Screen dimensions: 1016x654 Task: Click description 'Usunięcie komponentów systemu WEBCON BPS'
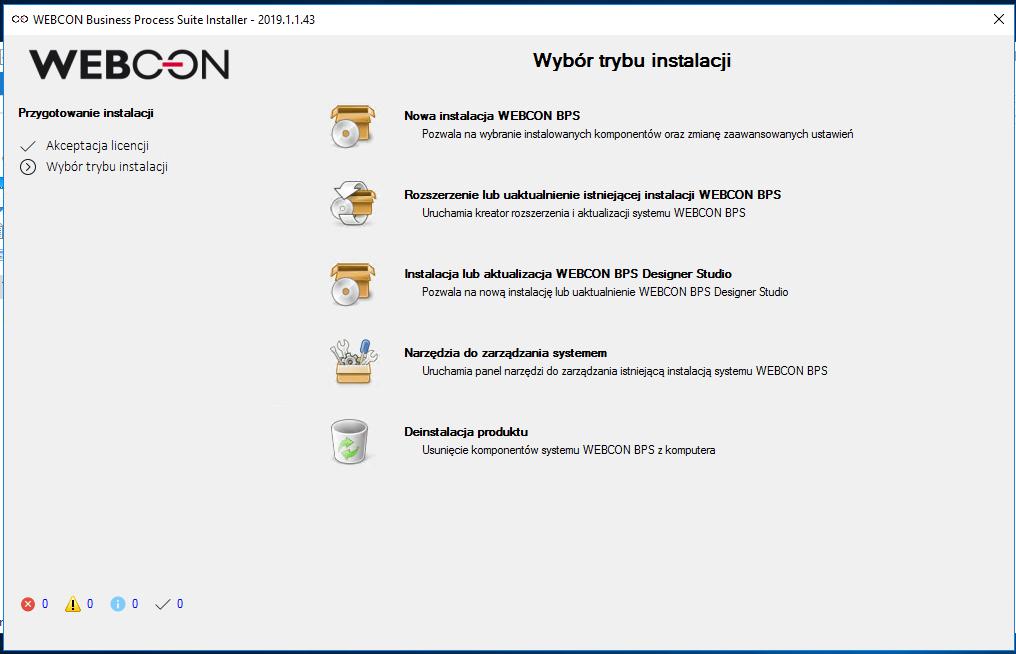click(568, 450)
